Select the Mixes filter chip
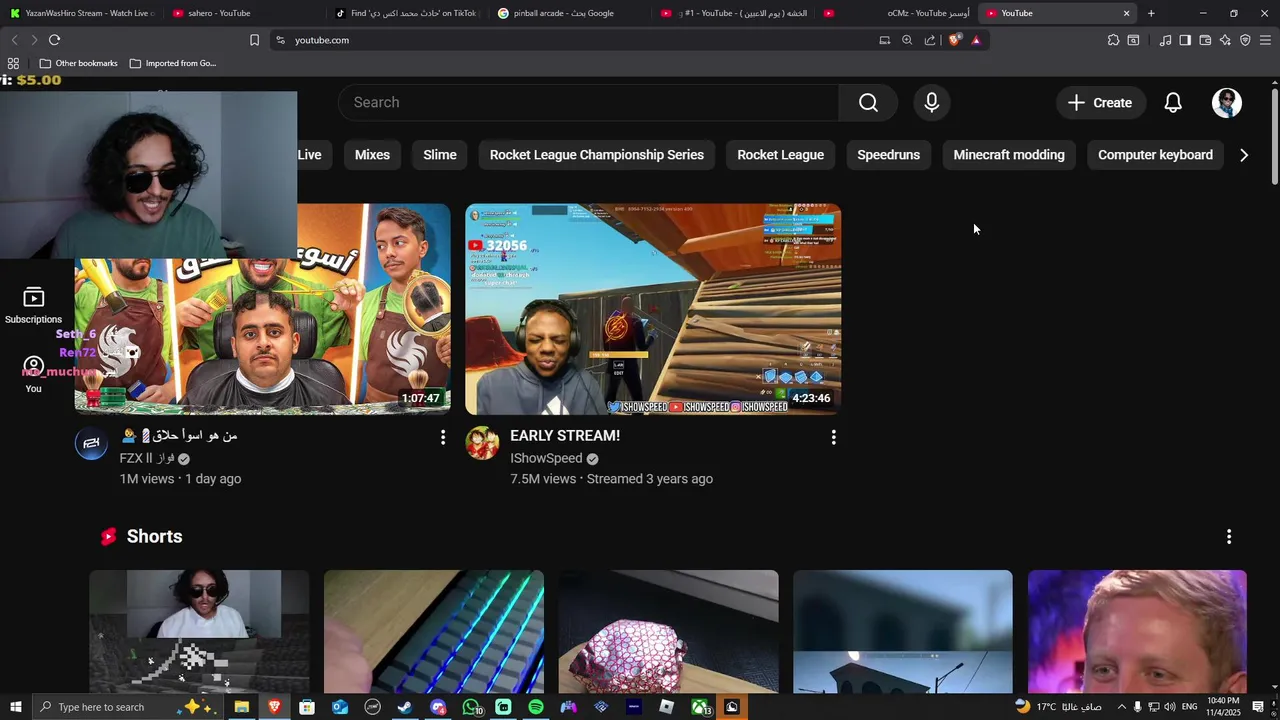Viewport: 1280px width, 720px height. [372, 155]
